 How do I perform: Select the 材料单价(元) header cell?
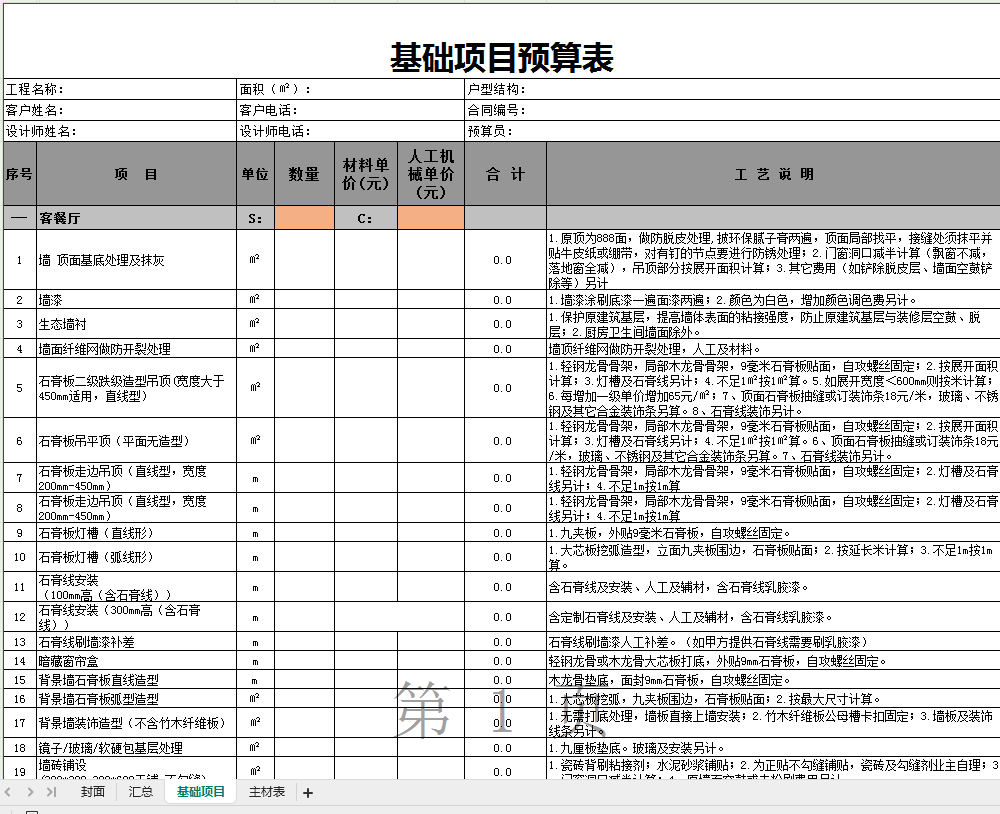click(366, 174)
